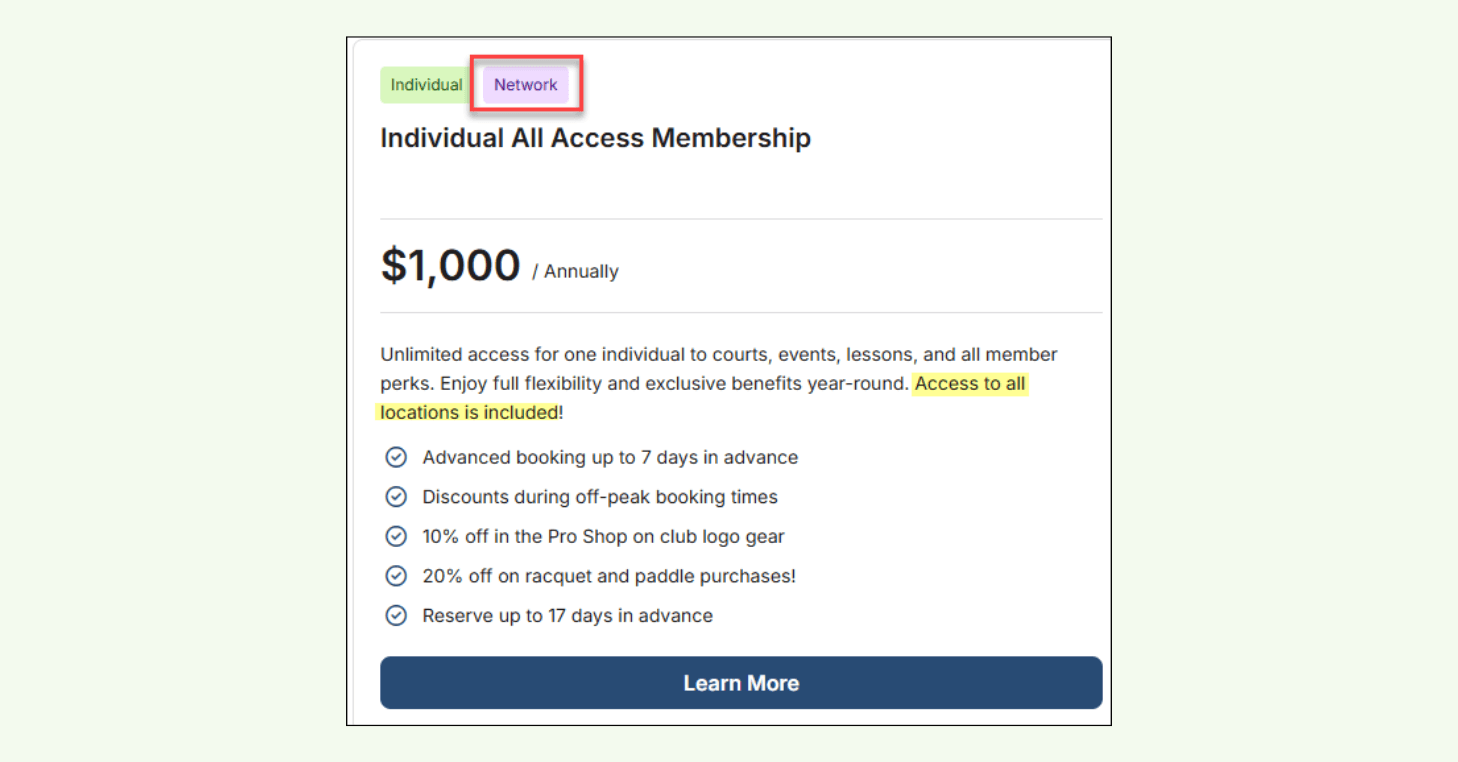Click checkmark icon beside Reserve 17 days
Screen dimensions: 1458x762
point(396,615)
